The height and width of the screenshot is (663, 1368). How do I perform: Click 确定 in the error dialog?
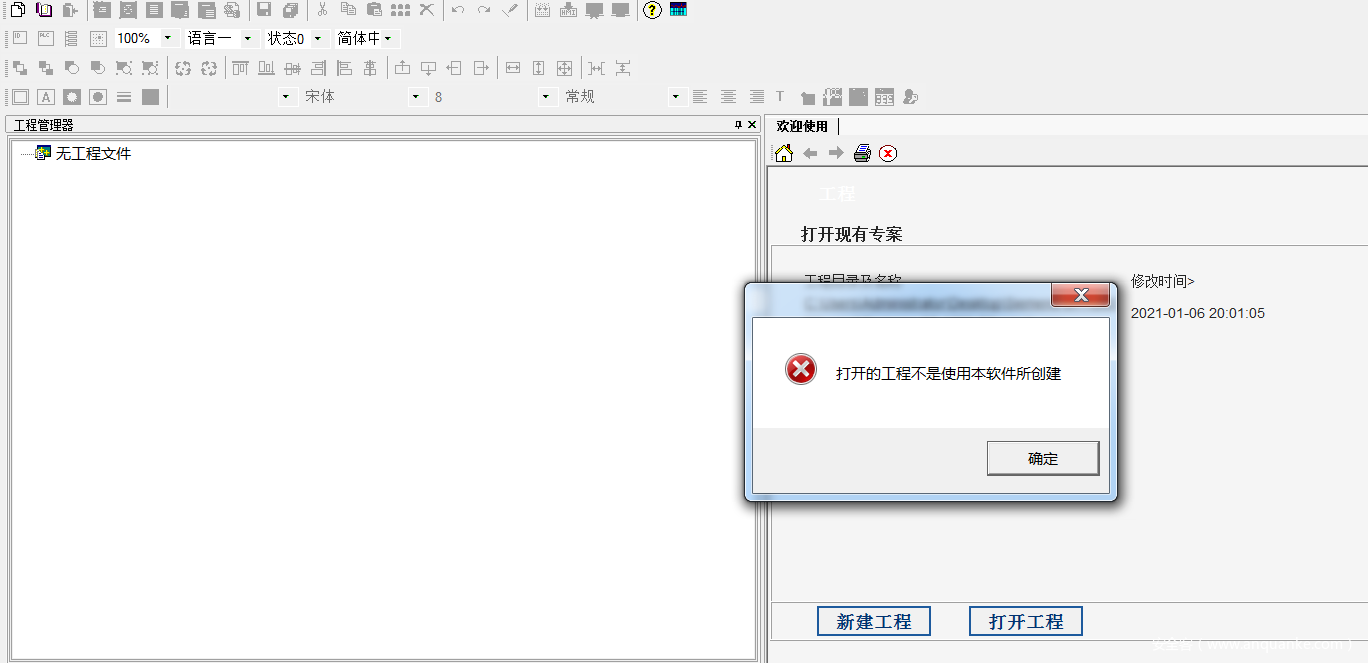coord(1043,458)
